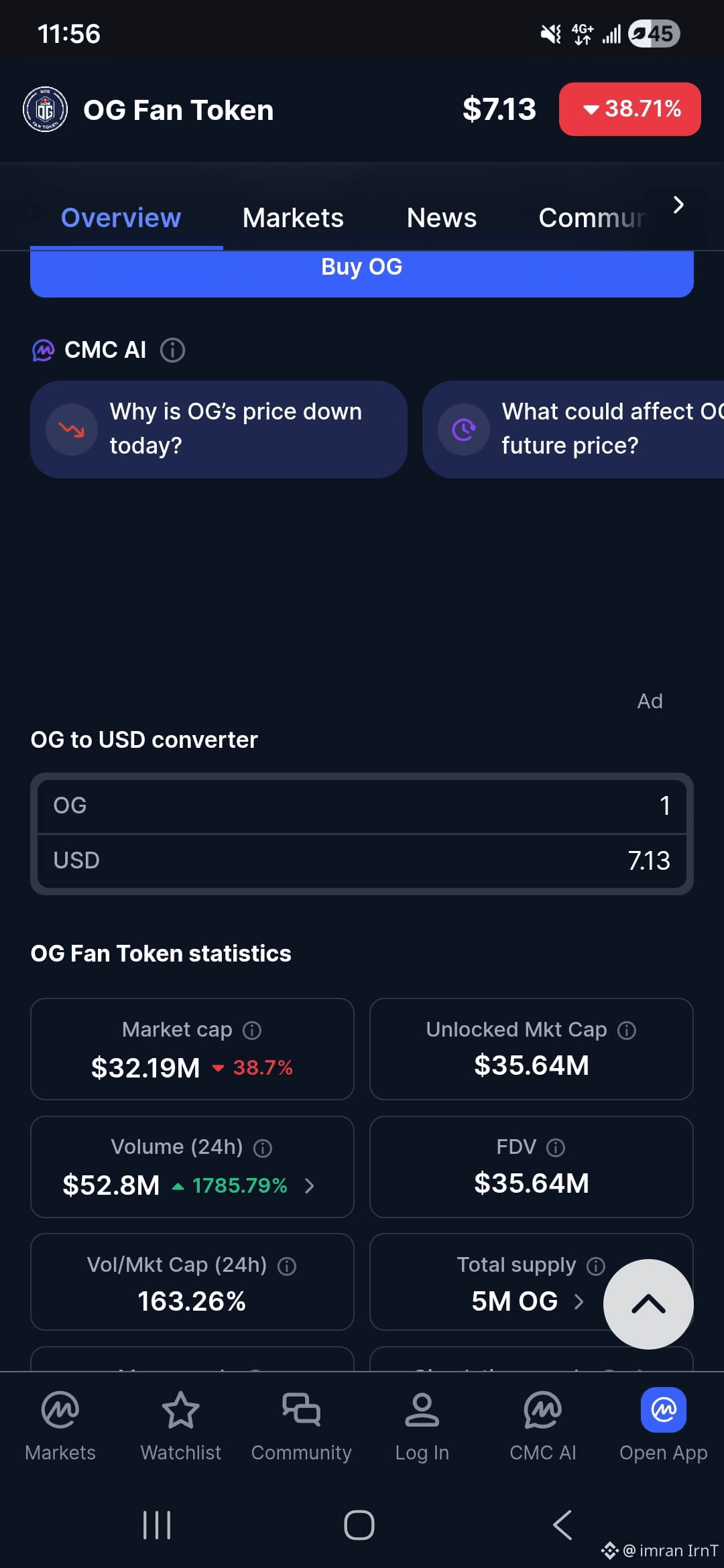Viewport: 724px width, 1568px height.
Task: Tap Log In profile icon
Action: coord(422,1410)
